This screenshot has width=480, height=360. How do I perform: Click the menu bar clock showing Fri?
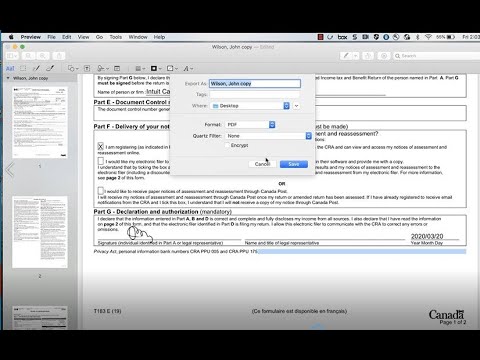click(x=471, y=37)
